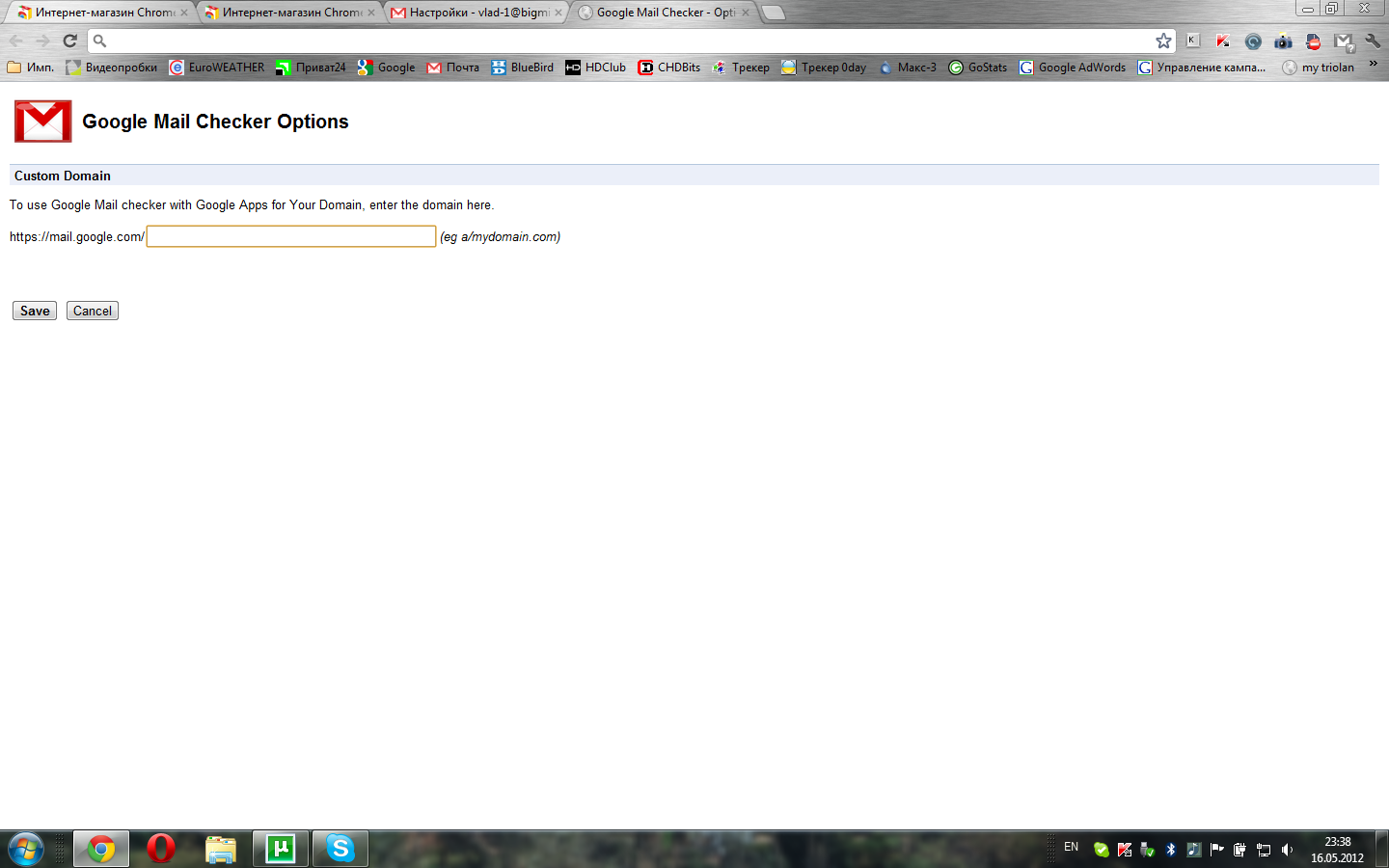Open the Имп. bookmarks folder

[30, 68]
